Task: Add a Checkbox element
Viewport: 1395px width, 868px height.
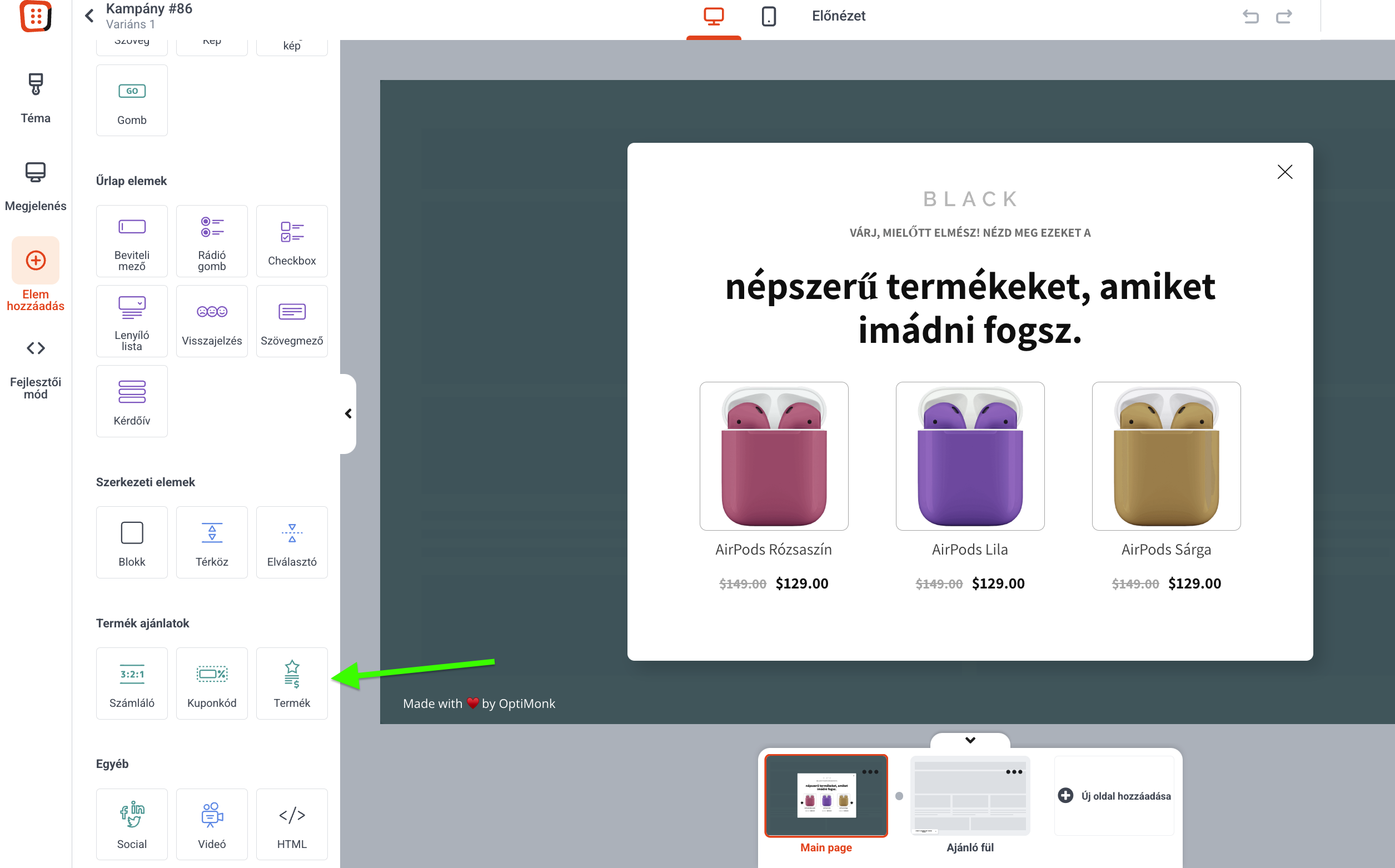Action: [292, 241]
